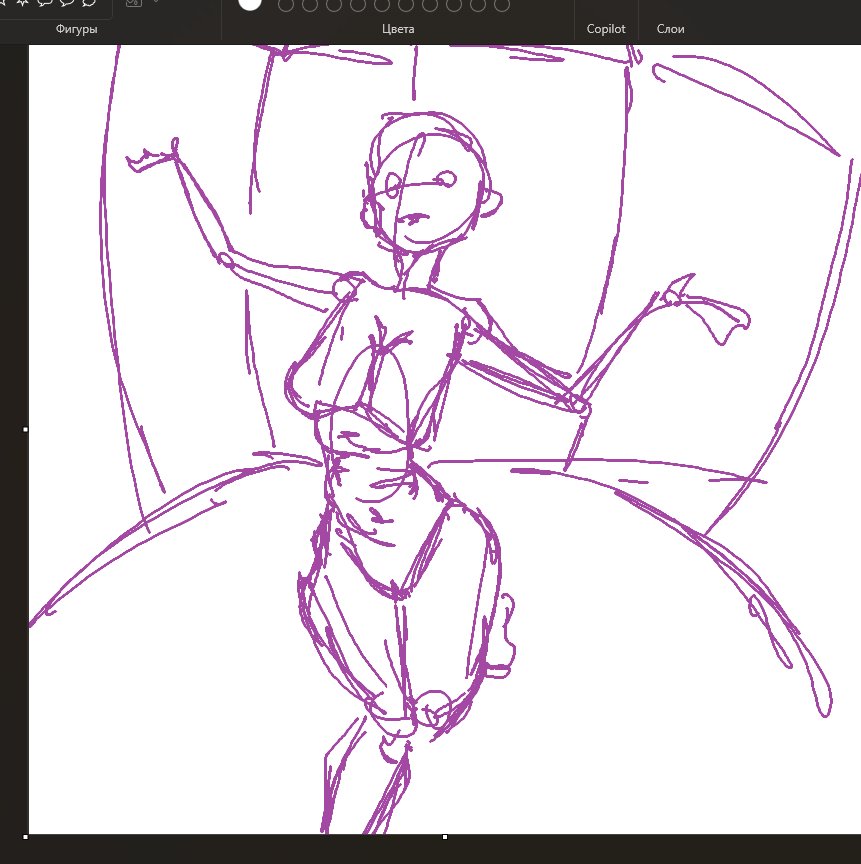Click the canvas bottom-edge middle resize handle
This screenshot has height=864, width=861.
[445, 837]
